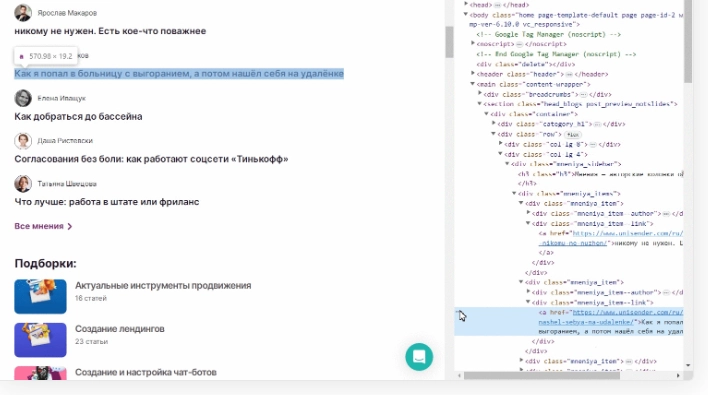Follow the 'Все мнения' link

pos(43,226)
